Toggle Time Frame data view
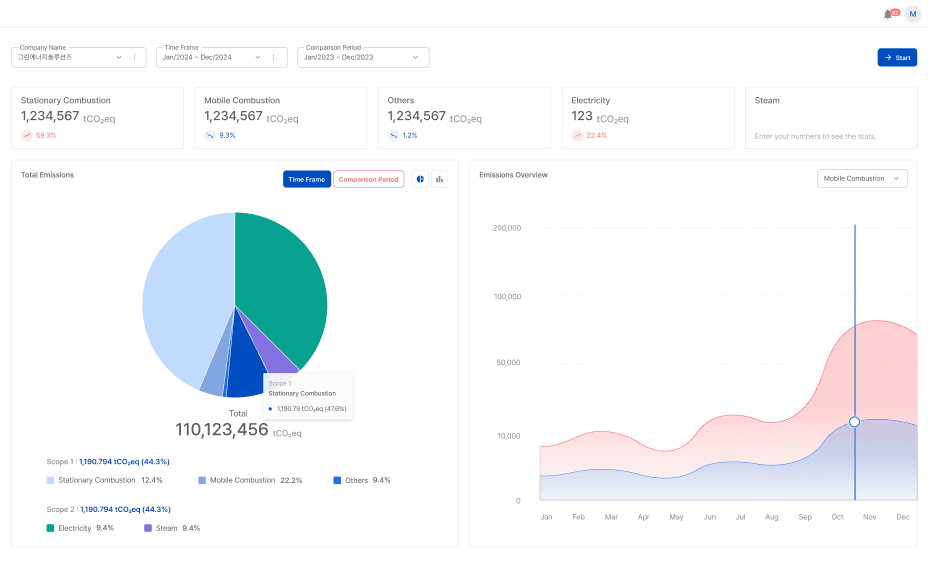Screen dimensions: 928x579 pyautogui.click(x=306, y=179)
